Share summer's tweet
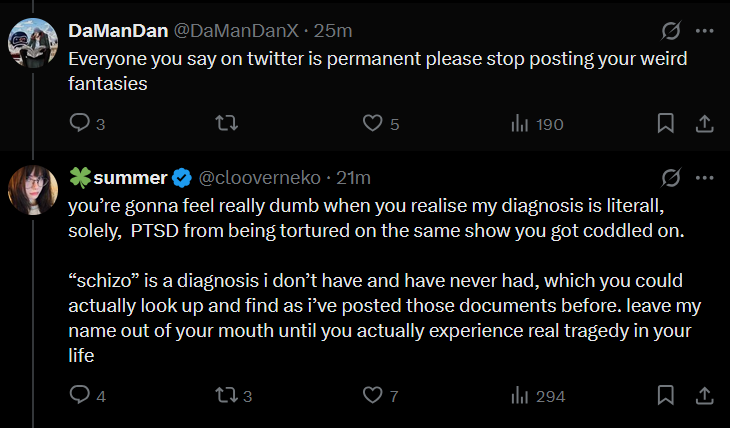The image size is (730, 428). tap(703, 396)
